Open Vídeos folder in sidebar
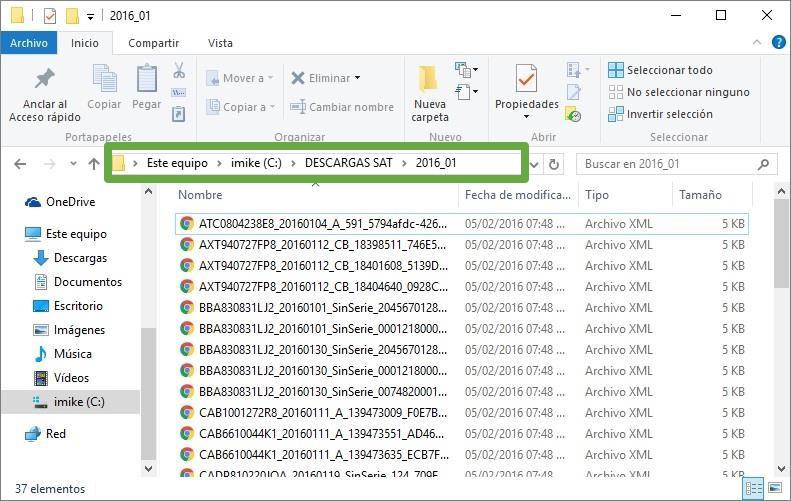 (61, 377)
